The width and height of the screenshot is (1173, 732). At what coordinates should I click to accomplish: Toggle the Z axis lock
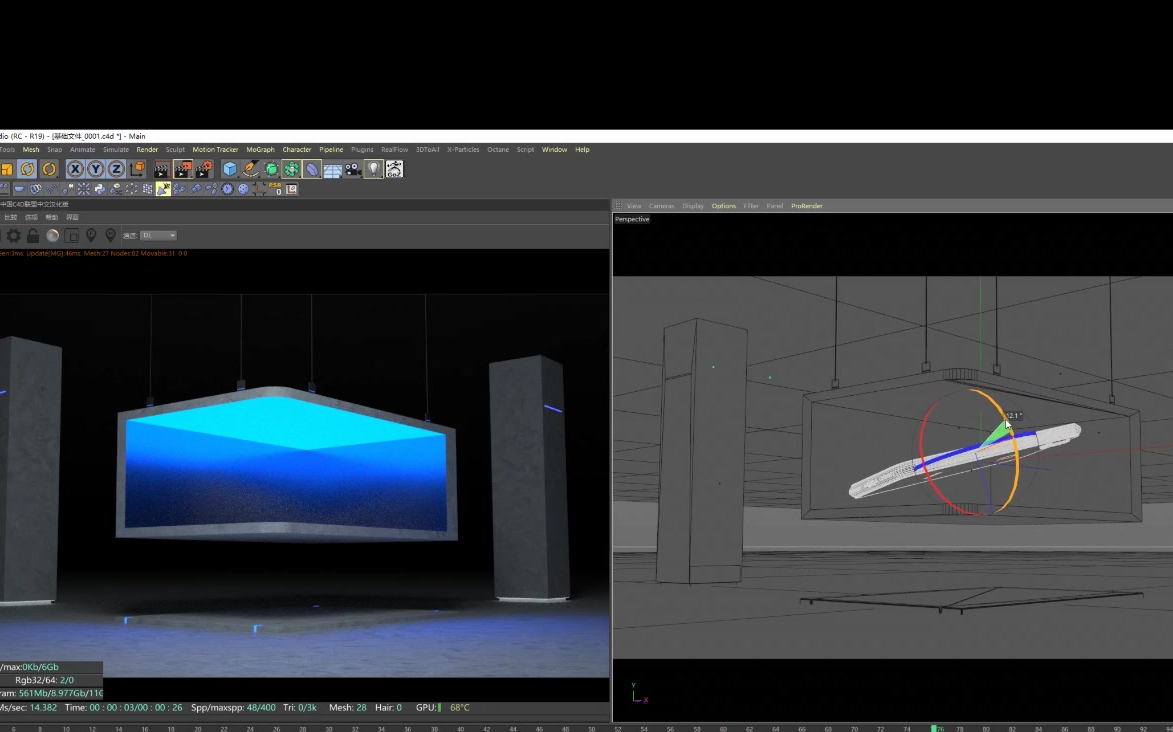coord(116,169)
